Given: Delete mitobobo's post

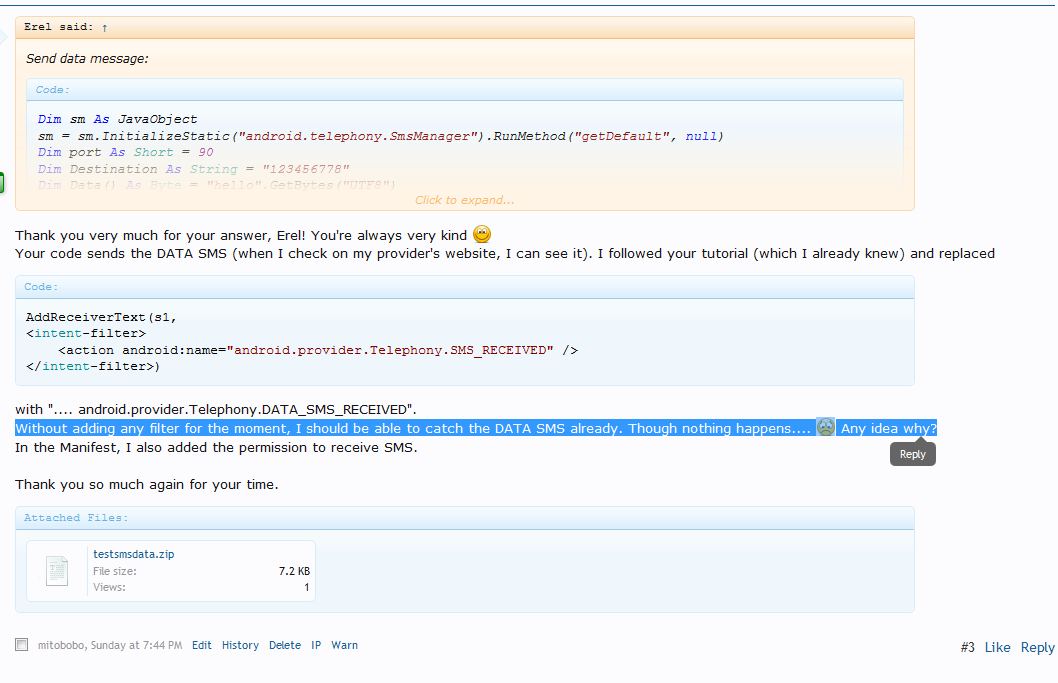Looking at the screenshot, I should coord(285,645).
